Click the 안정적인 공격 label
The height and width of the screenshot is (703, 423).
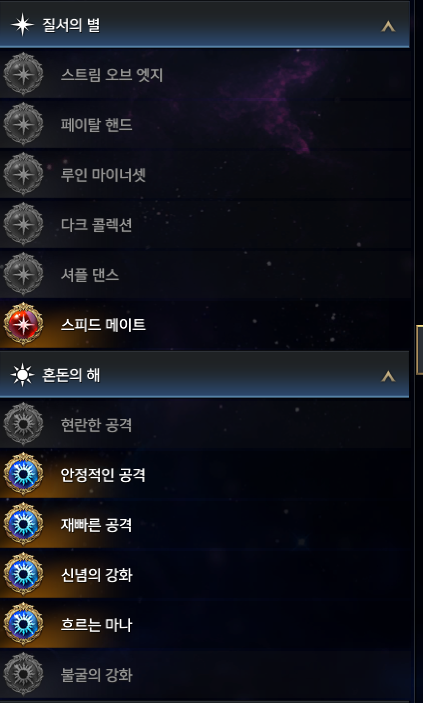pos(103,475)
